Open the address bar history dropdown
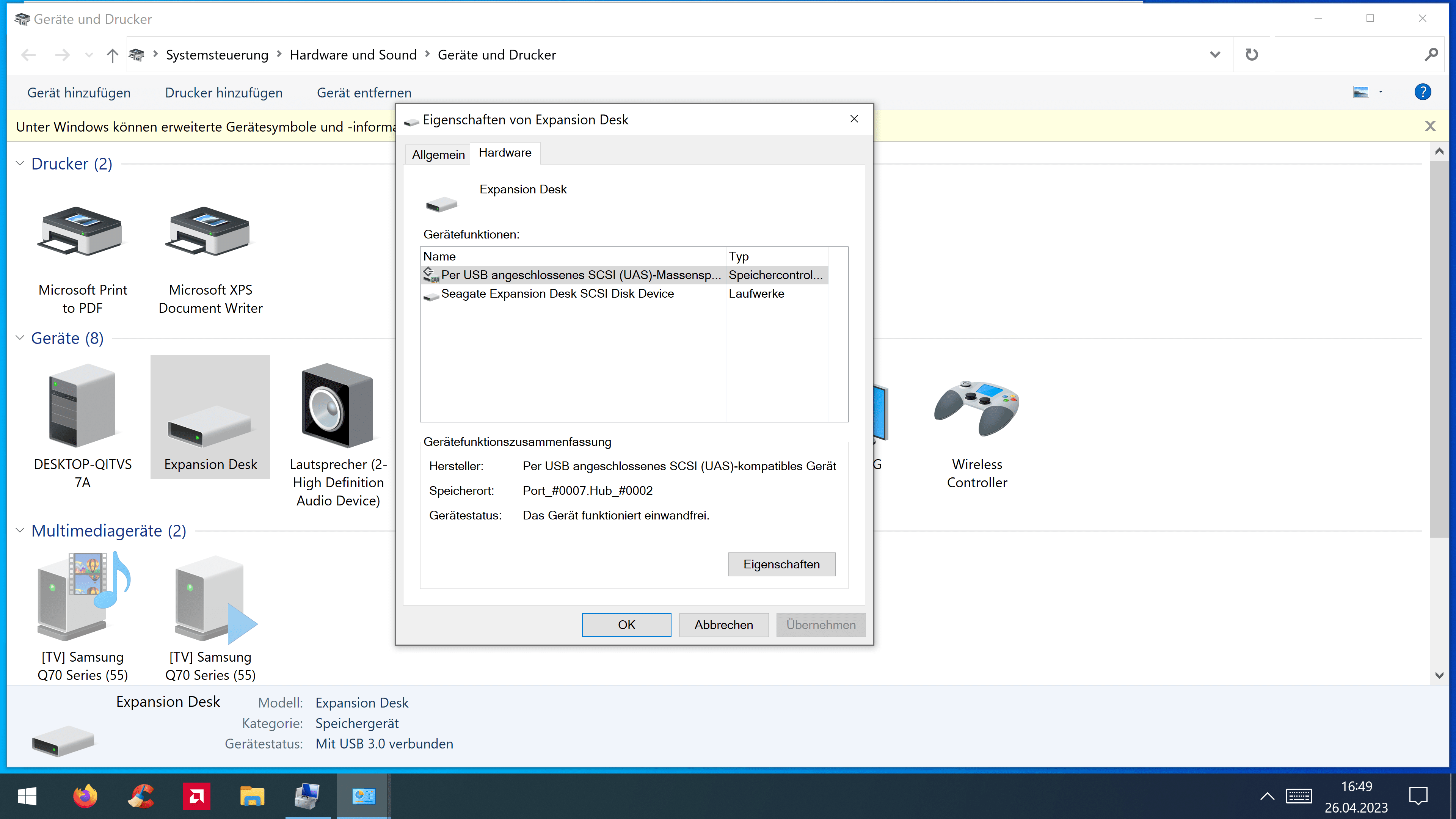Viewport: 1456px width, 819px height. pyautogui.click(x=1214, y=55)
